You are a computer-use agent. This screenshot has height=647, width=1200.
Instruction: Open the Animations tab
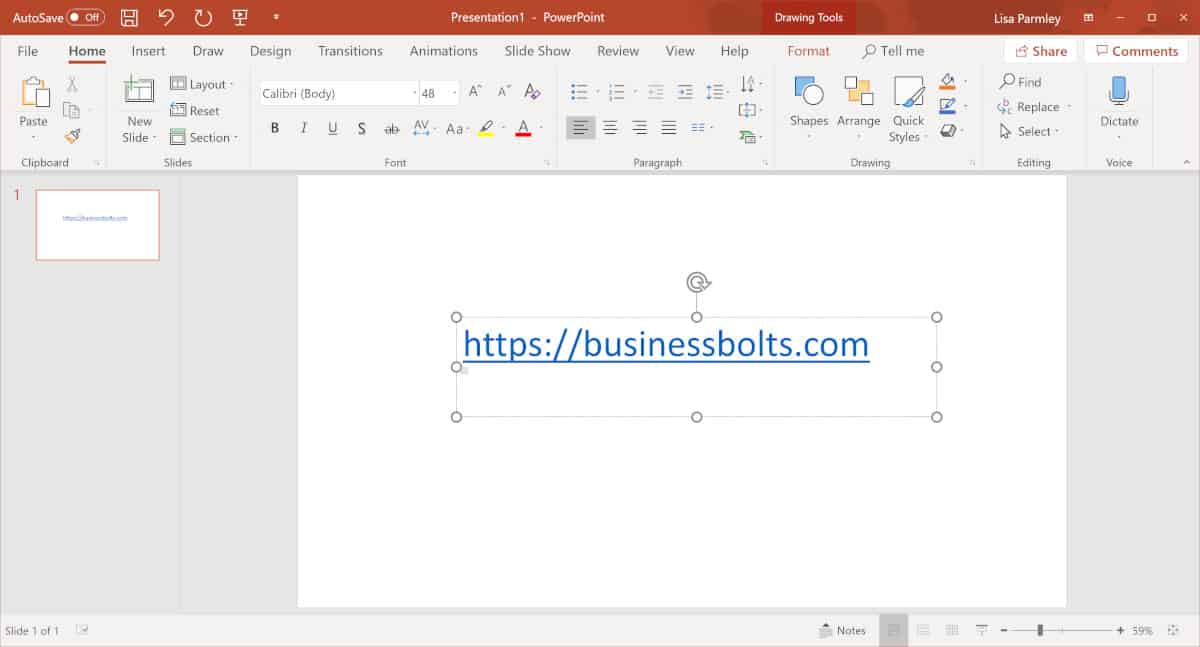pyautogui.click(x=444, y=51)
